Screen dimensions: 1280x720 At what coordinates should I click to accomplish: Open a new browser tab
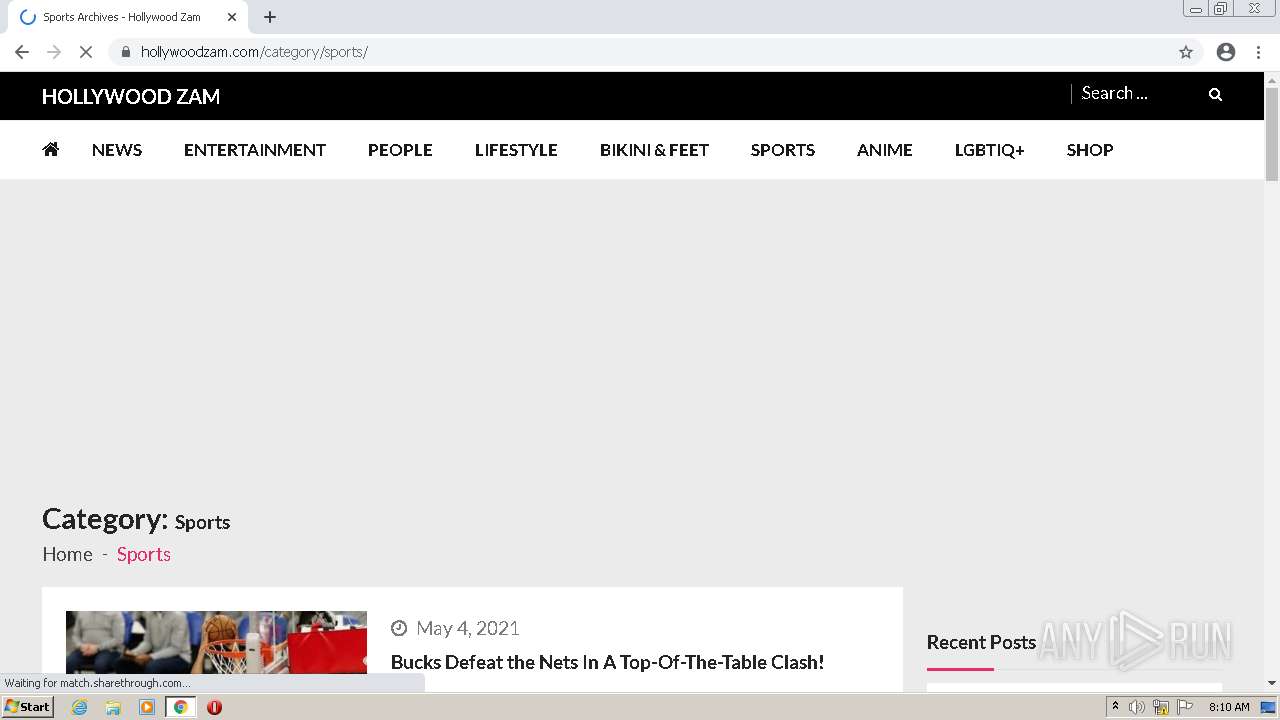[x=270, y=17]
